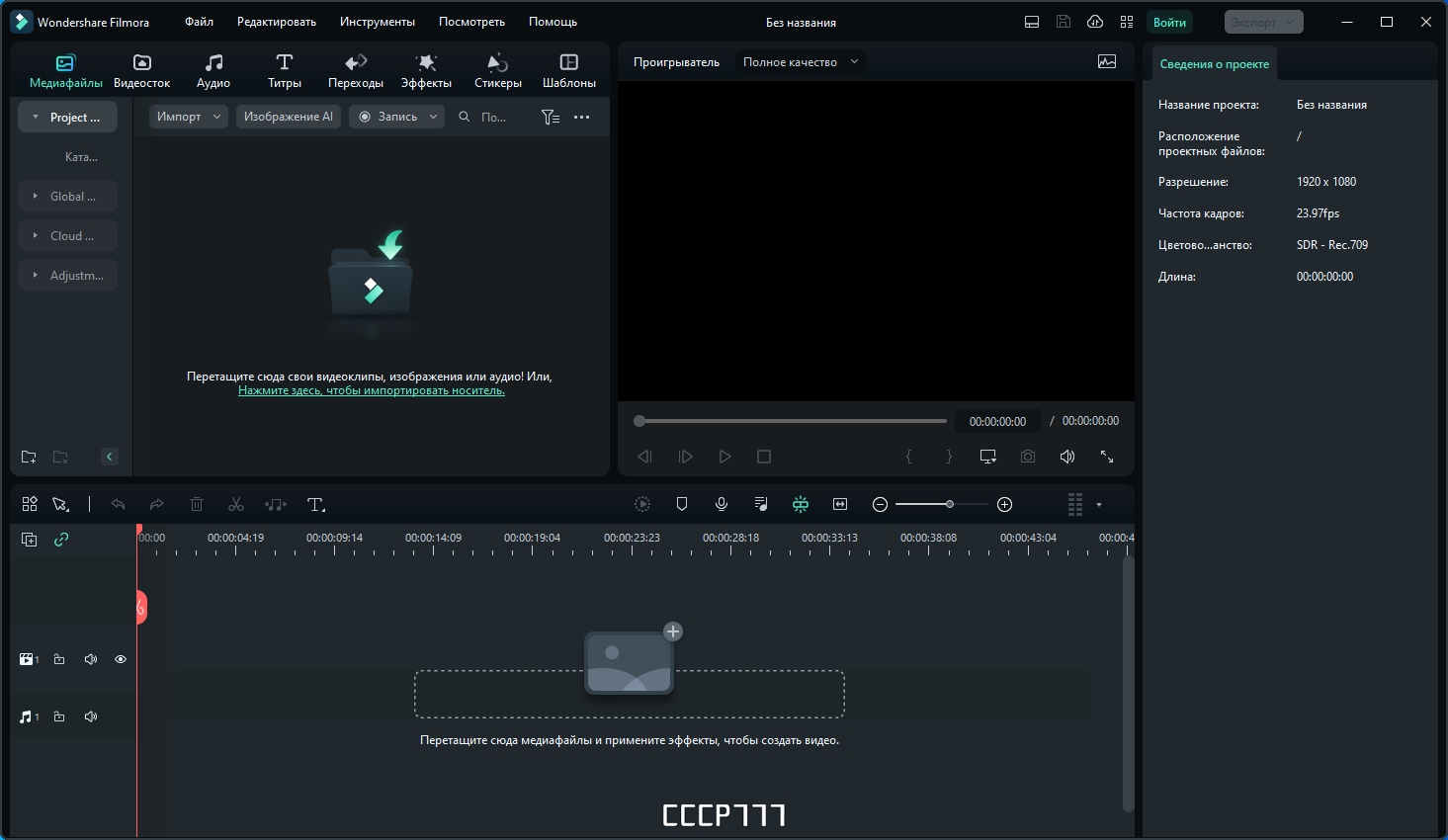Click the Войти sign-in button
Viewport: 1448px width, 840px height.
[x=1169, y=22]
